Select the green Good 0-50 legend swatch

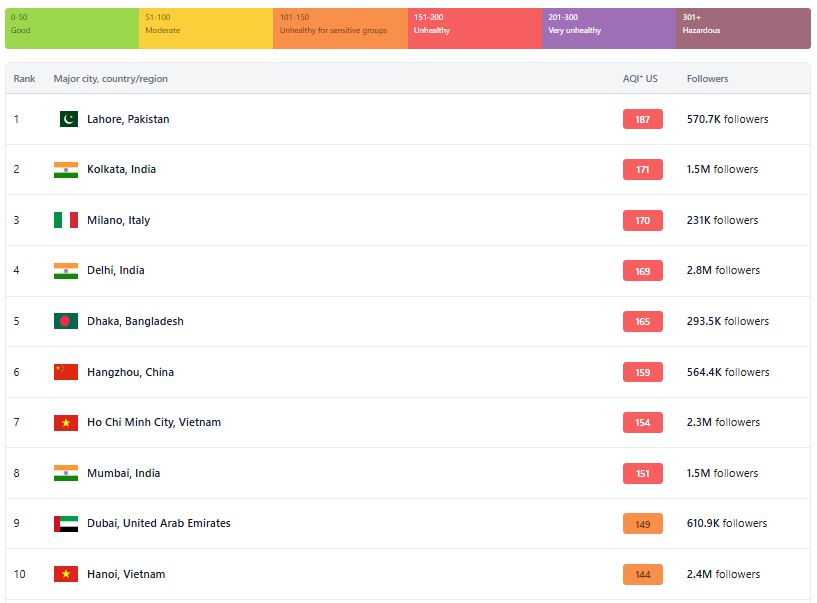pyautogui.click(x=71, y=28)
